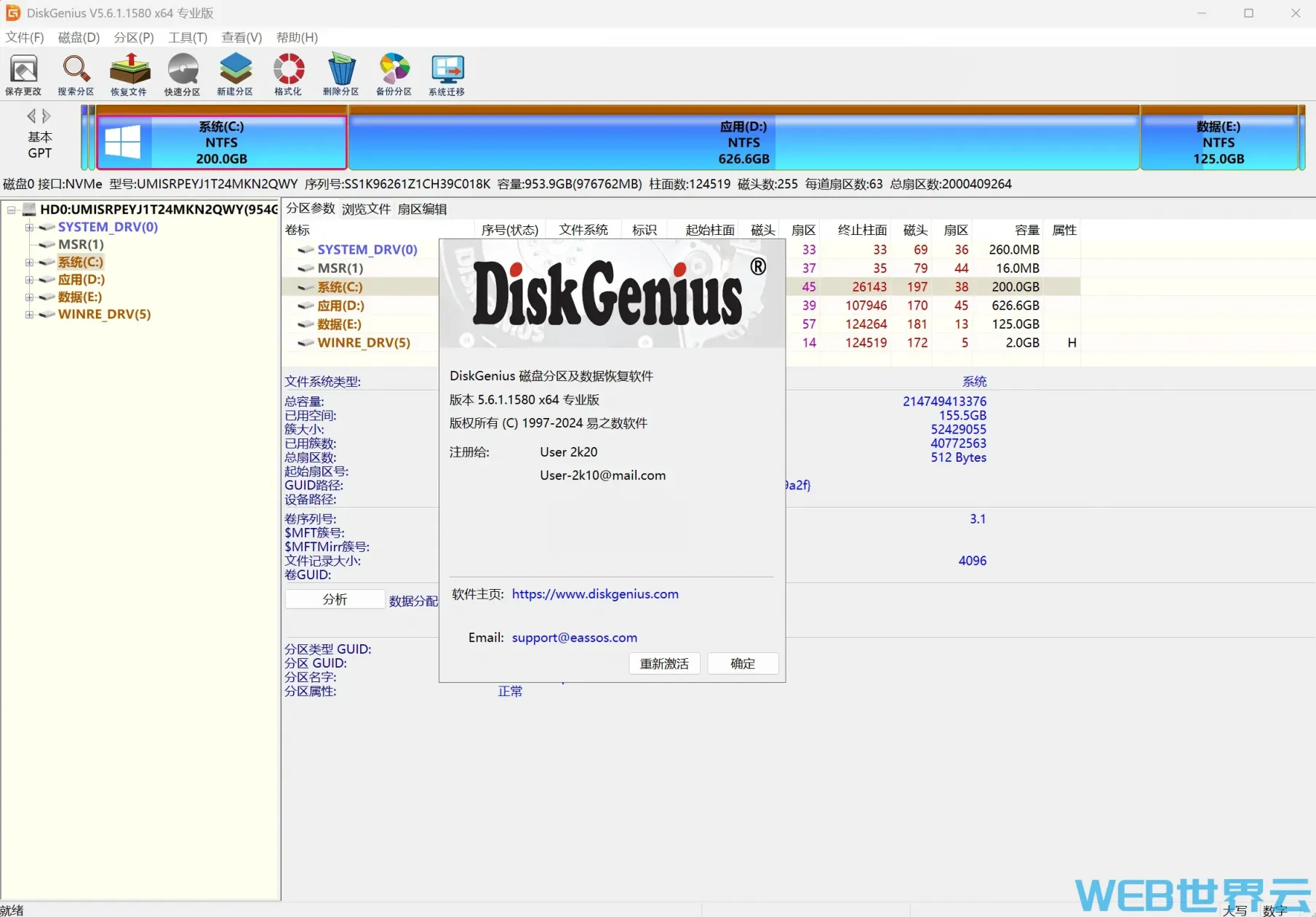Click the 512 Bytes sector size value

tap(958, 457)
